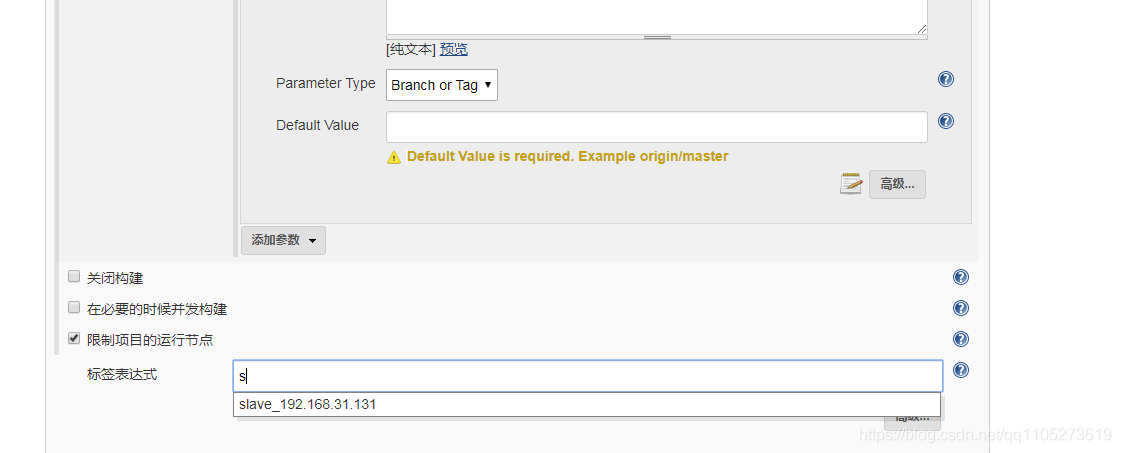Click the 预览 preview link
This screenshot has width=1121, height=453.
(453, 49)
